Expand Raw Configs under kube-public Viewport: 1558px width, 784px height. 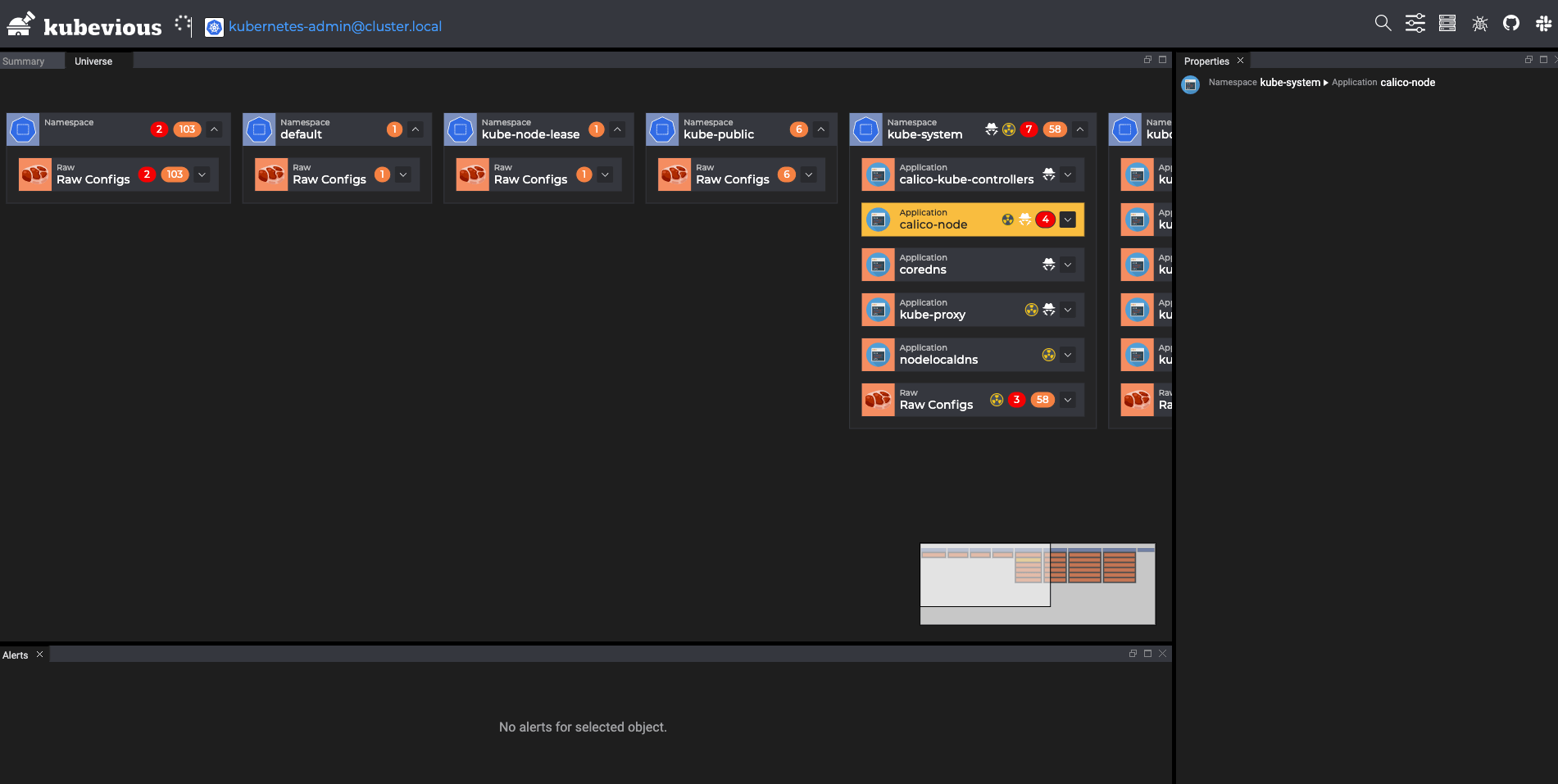coord(809,174)
